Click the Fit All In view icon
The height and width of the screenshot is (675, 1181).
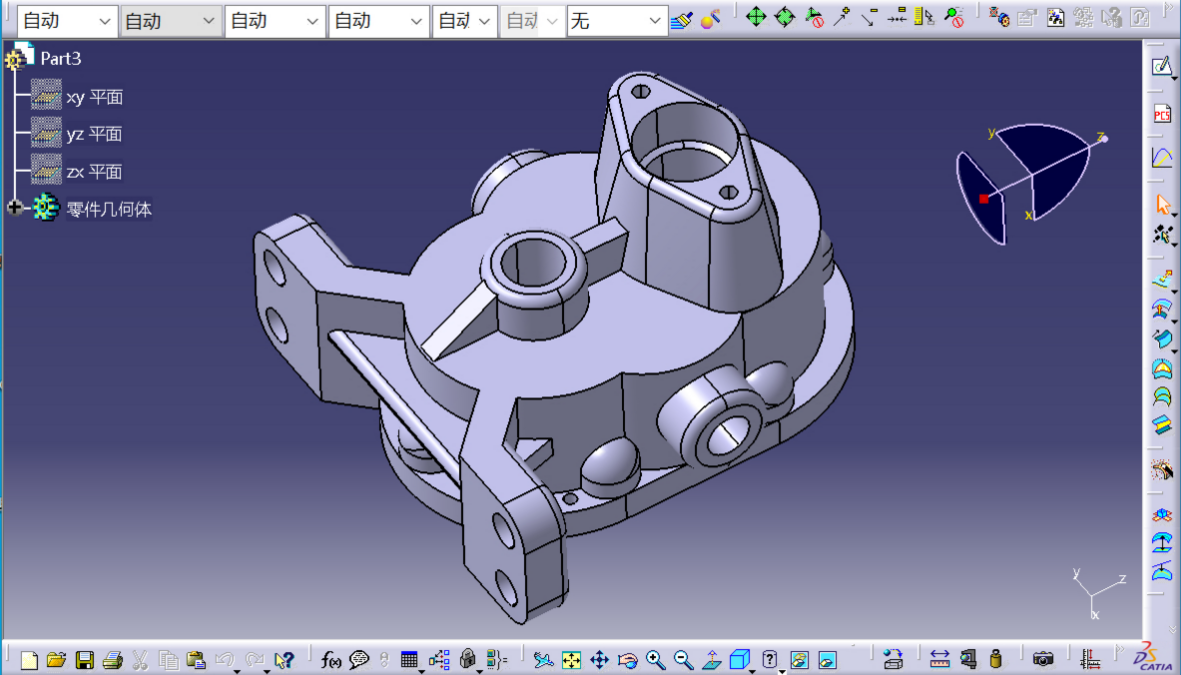point(571,660)
